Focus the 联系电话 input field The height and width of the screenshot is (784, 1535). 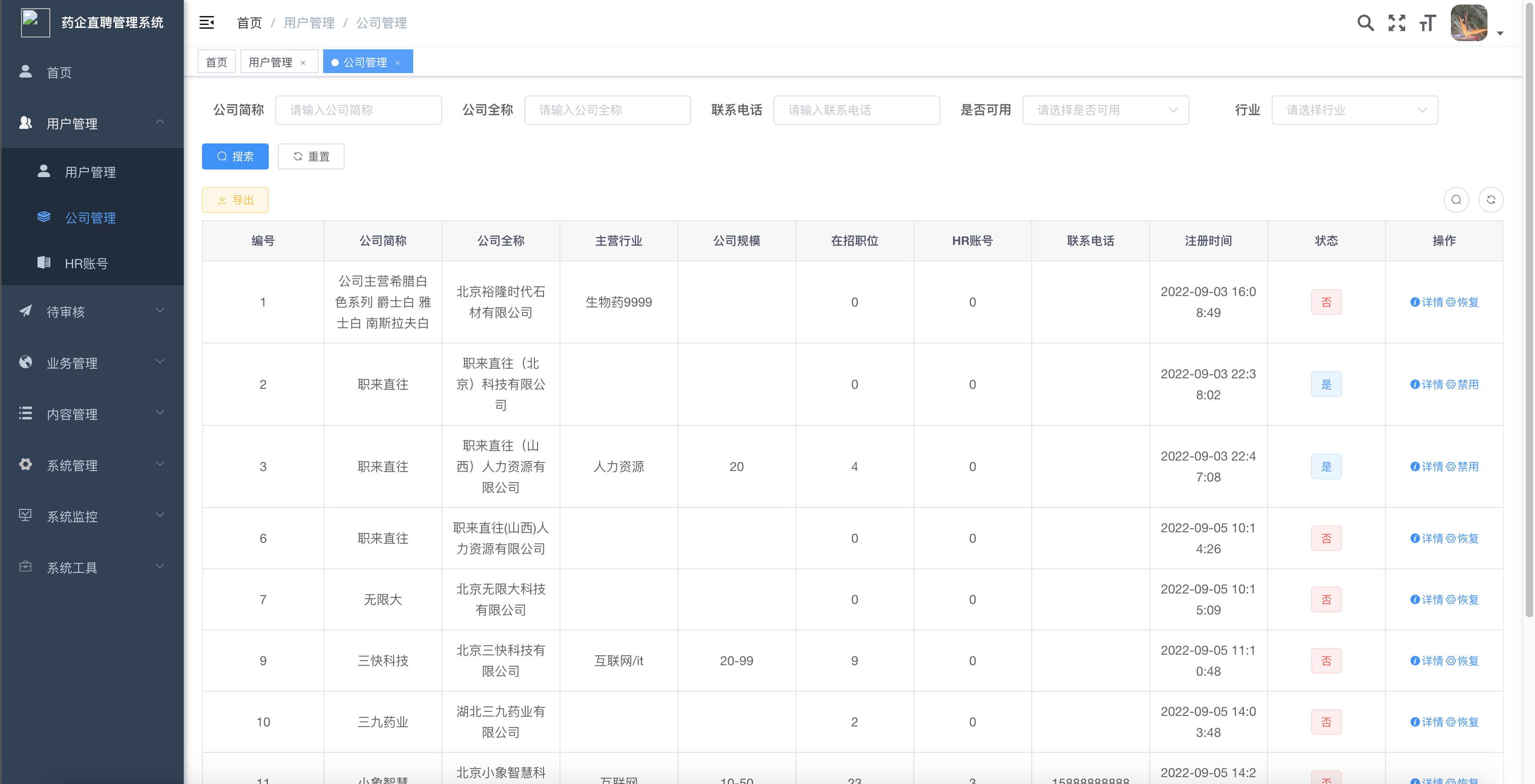click(x=856, y=110)
